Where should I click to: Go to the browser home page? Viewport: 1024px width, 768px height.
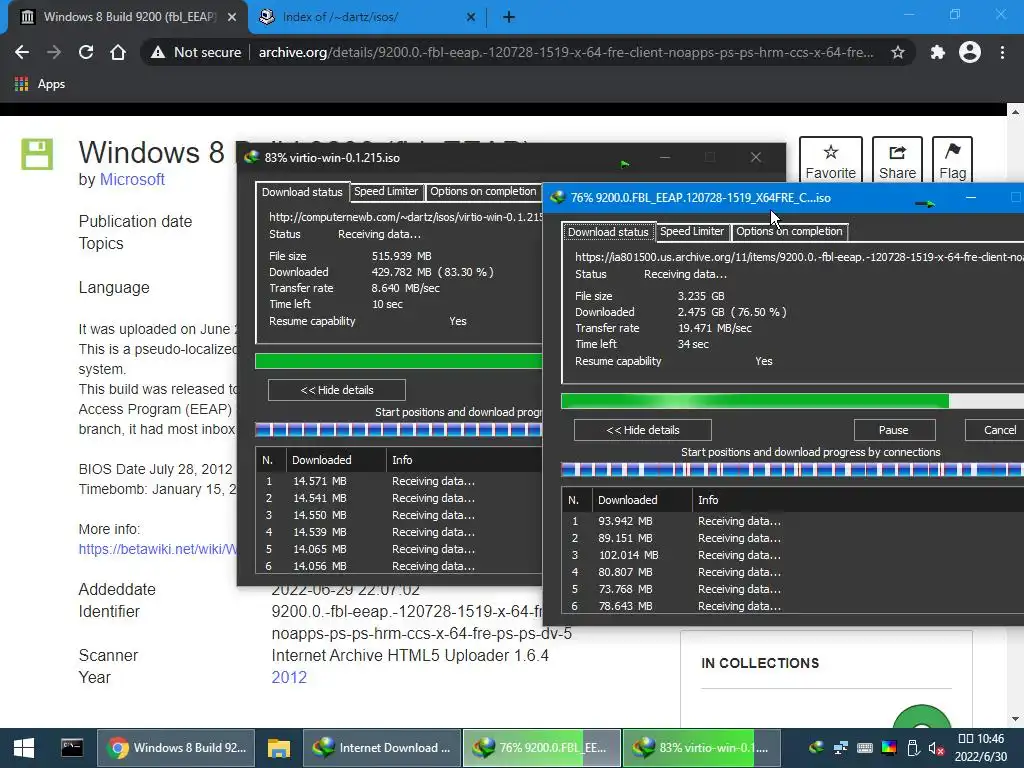pyautogui.click(x=118, y=52)
